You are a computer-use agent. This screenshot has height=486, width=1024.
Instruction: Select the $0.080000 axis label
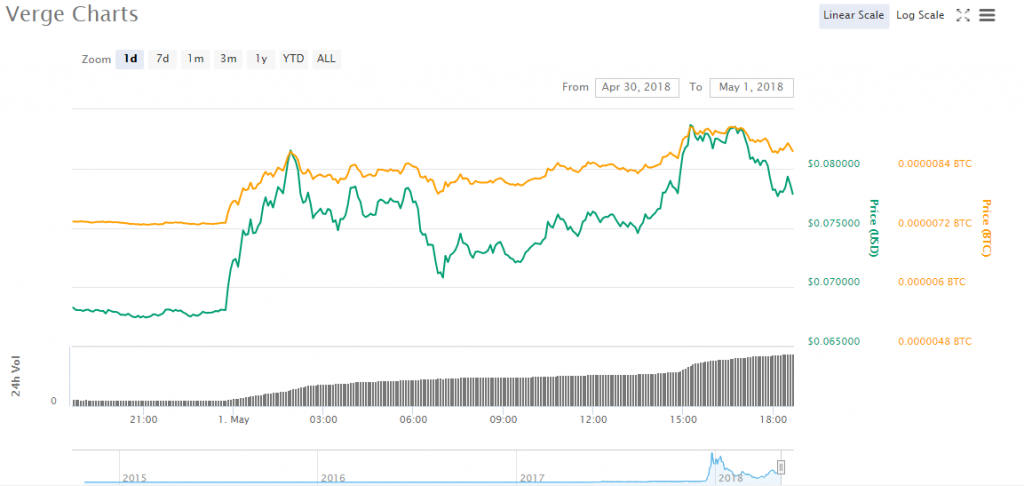[x=833, y=163]
